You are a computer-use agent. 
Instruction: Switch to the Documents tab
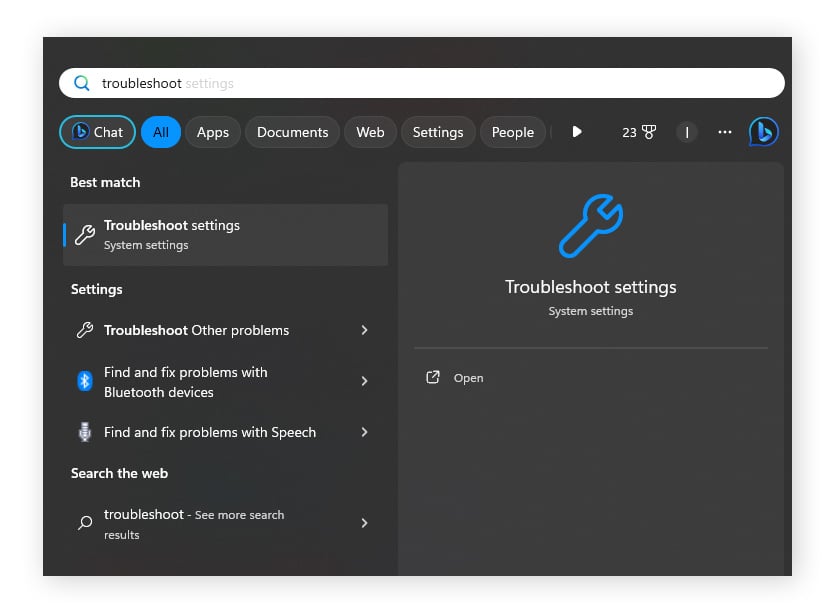(x=292, y=131)
